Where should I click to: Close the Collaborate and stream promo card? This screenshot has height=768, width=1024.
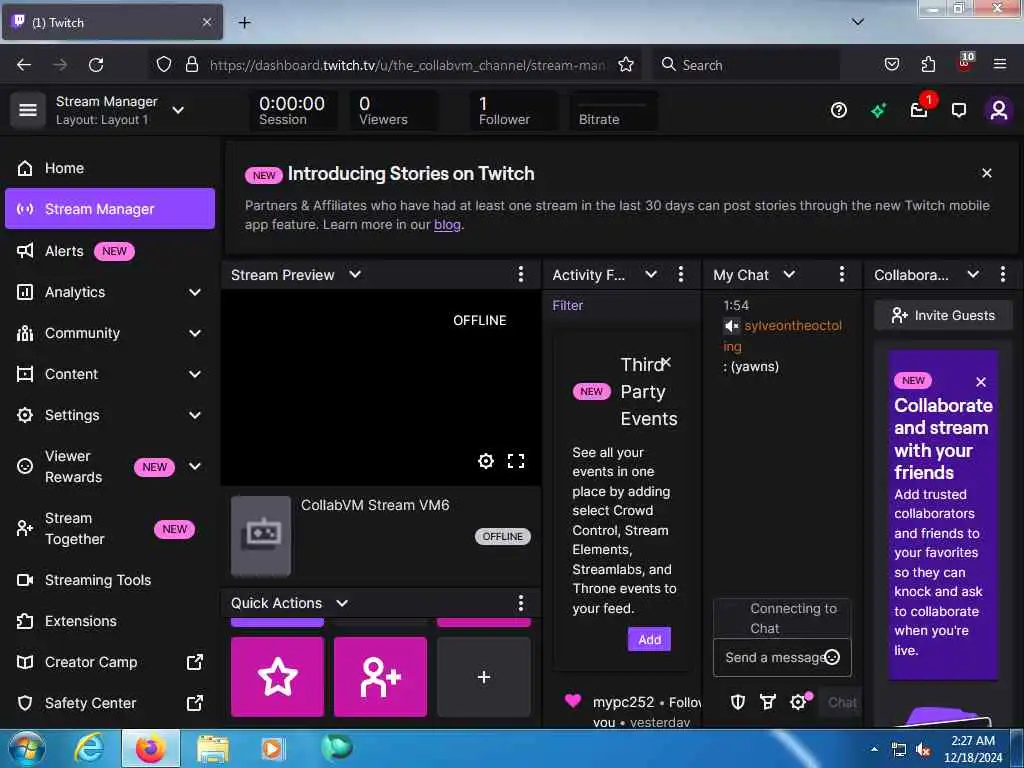981,382
